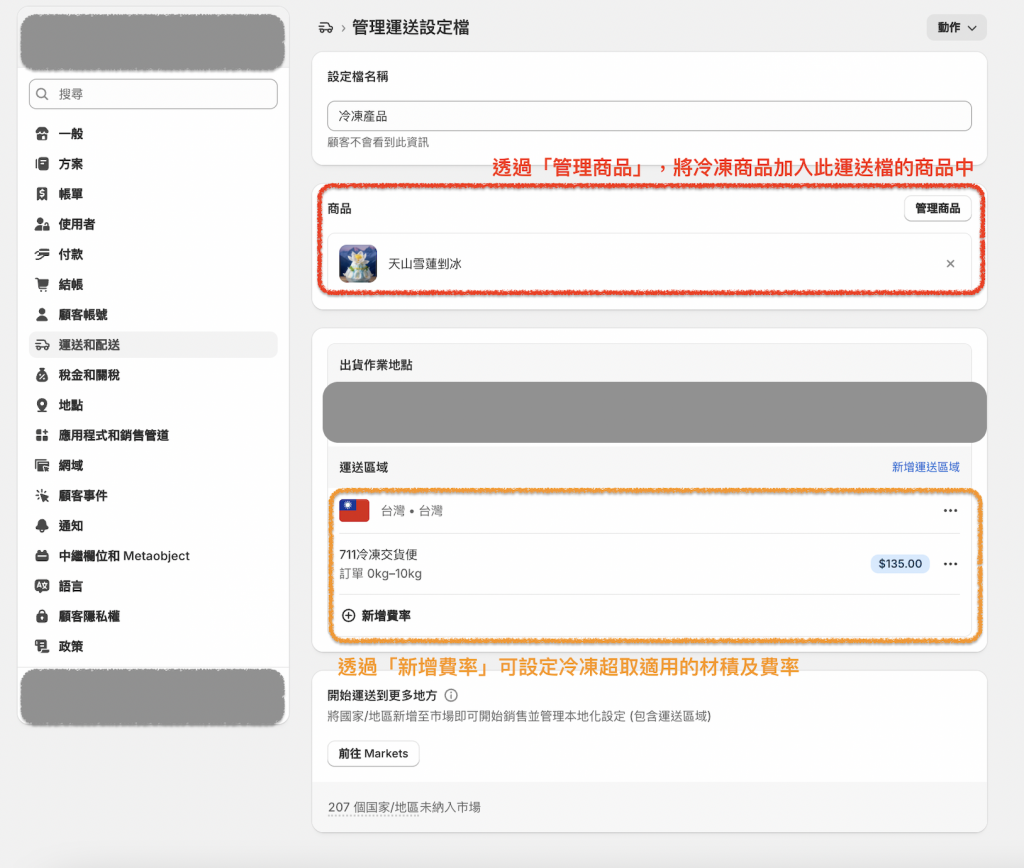Click the 天山雪蓮剉冰 product thumbnail
Viewport: 1024px width, 868px height.
pos(358,264)
